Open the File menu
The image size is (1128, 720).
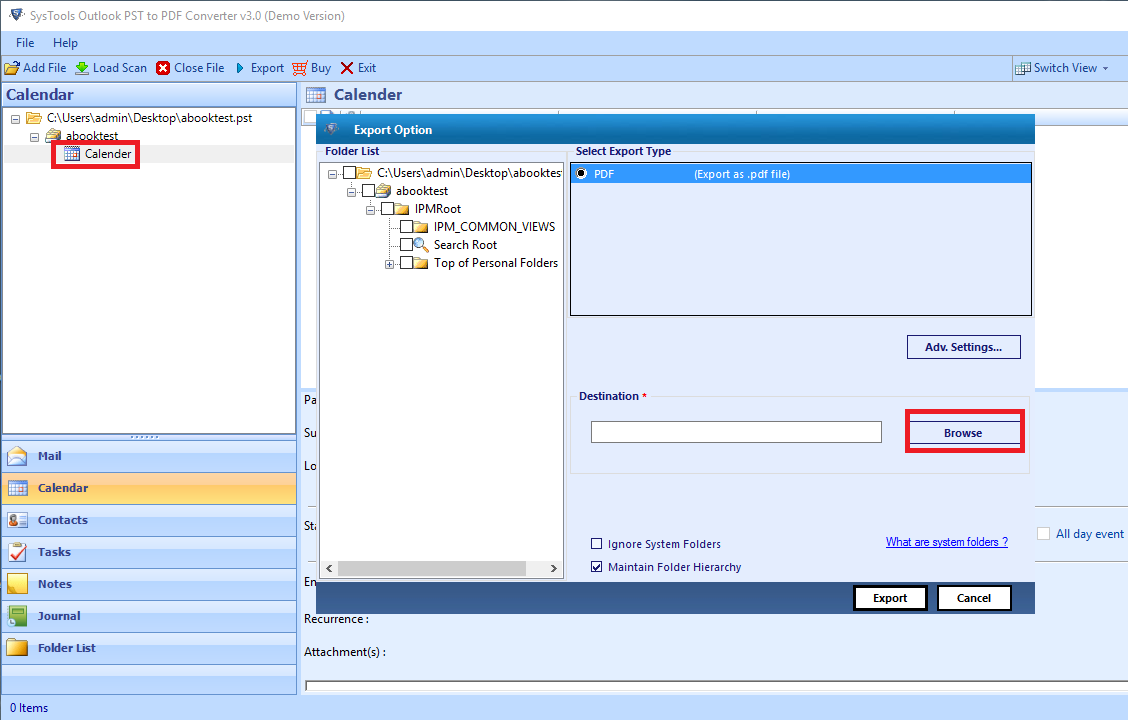pos(25,43)
